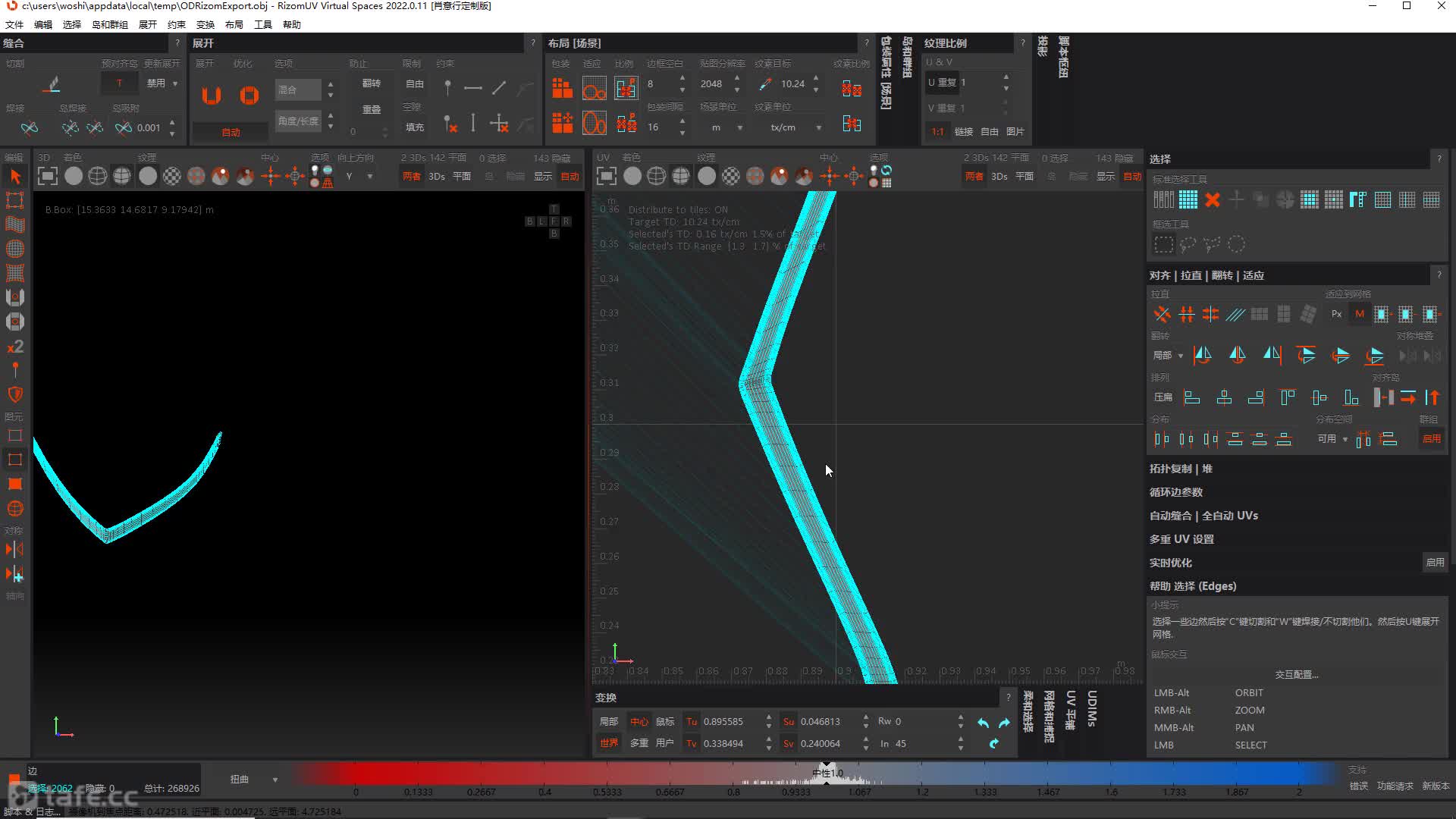
Task: Select the arrow pointer tool in edit sidebar
Action: point(15,177)
